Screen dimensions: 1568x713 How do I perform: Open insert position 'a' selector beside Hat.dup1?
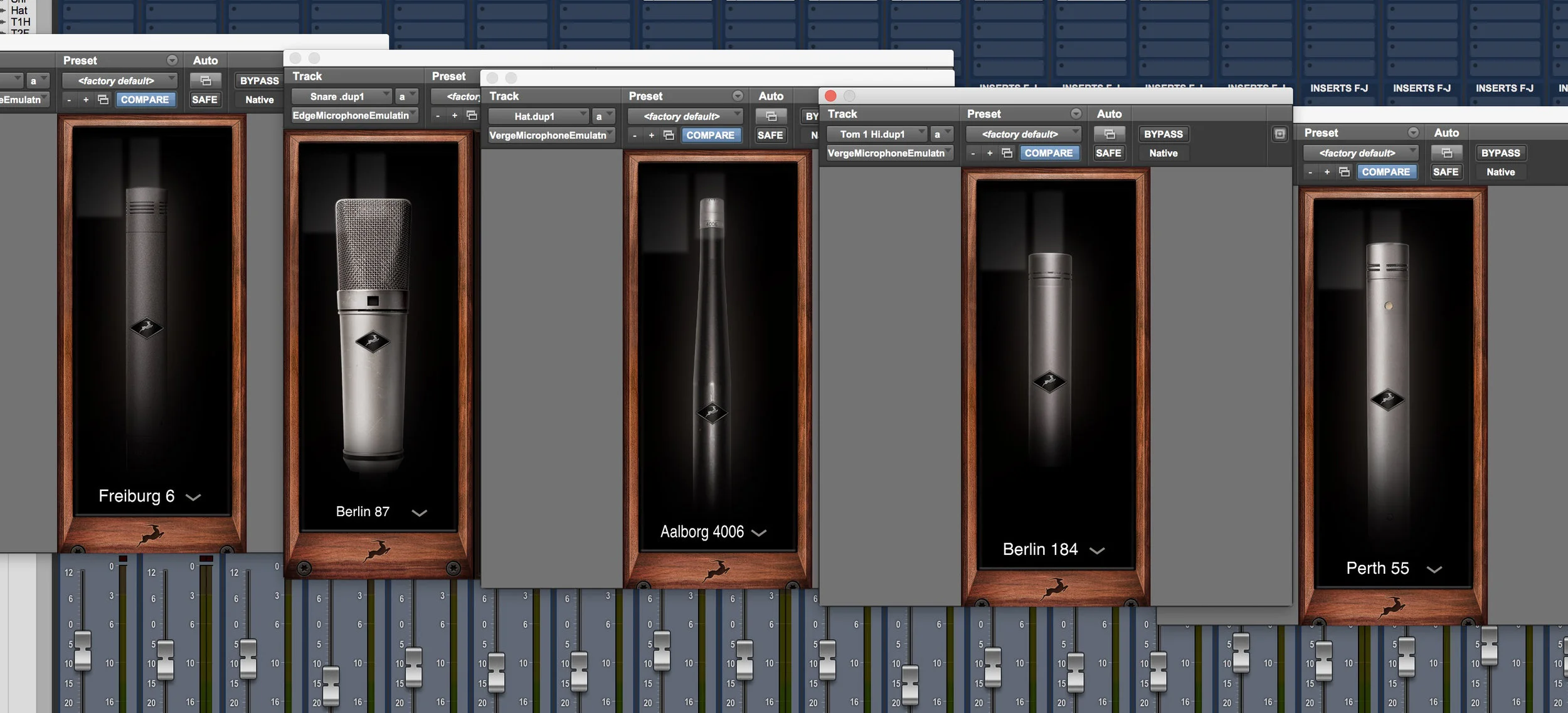(603, 116)
